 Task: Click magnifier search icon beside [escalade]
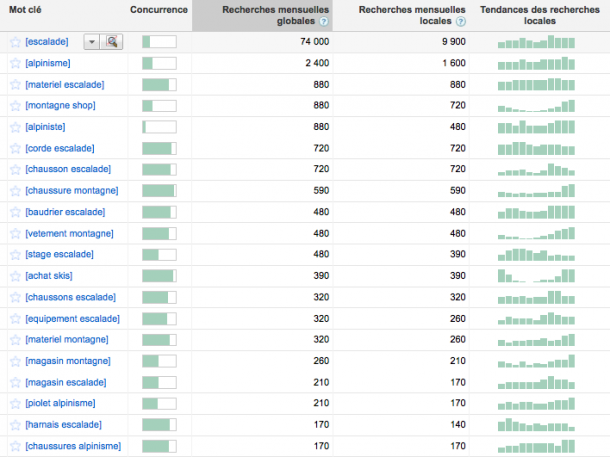(x=112, y=42)
